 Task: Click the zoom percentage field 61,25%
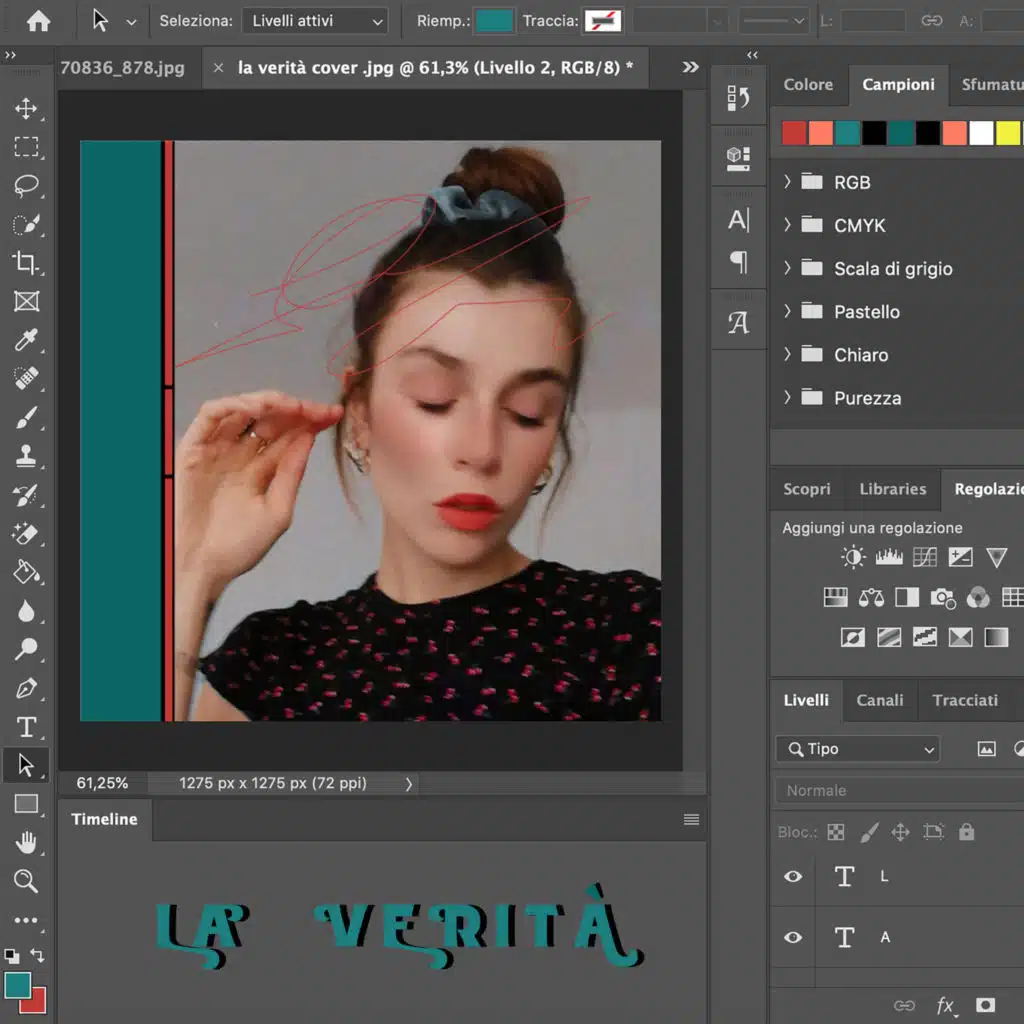[102, 783]
